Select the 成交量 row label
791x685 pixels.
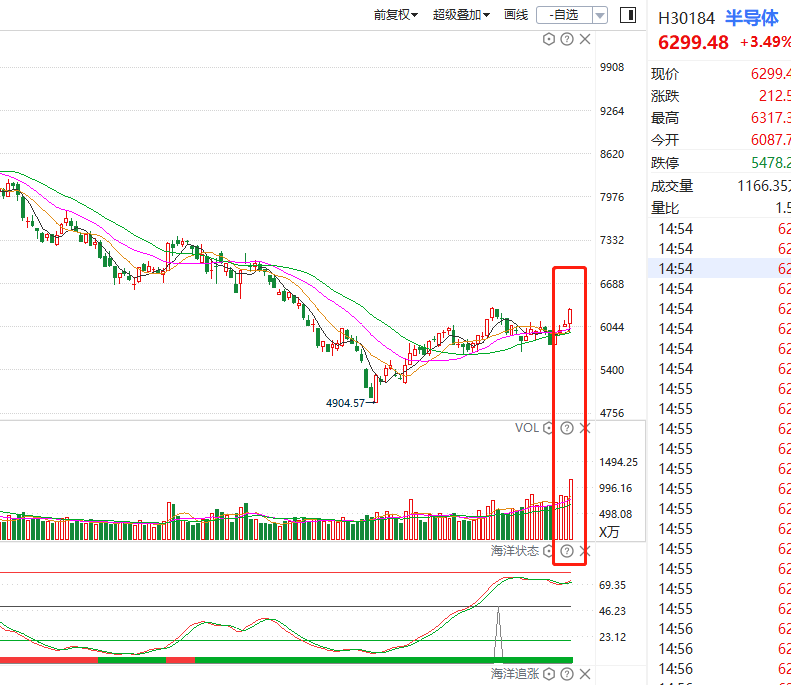tap(672, 186)
